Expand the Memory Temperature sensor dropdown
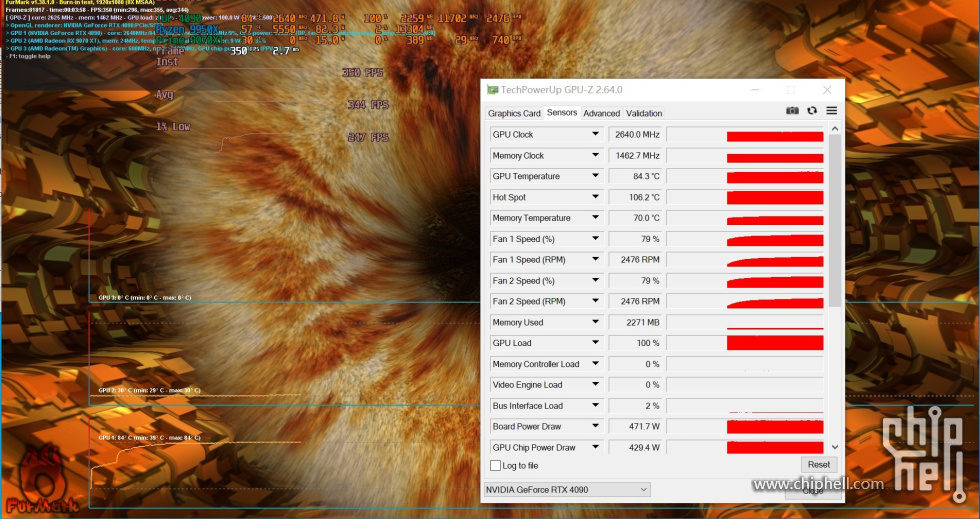This screenshot has height=519, width=980. coord(596,218)
